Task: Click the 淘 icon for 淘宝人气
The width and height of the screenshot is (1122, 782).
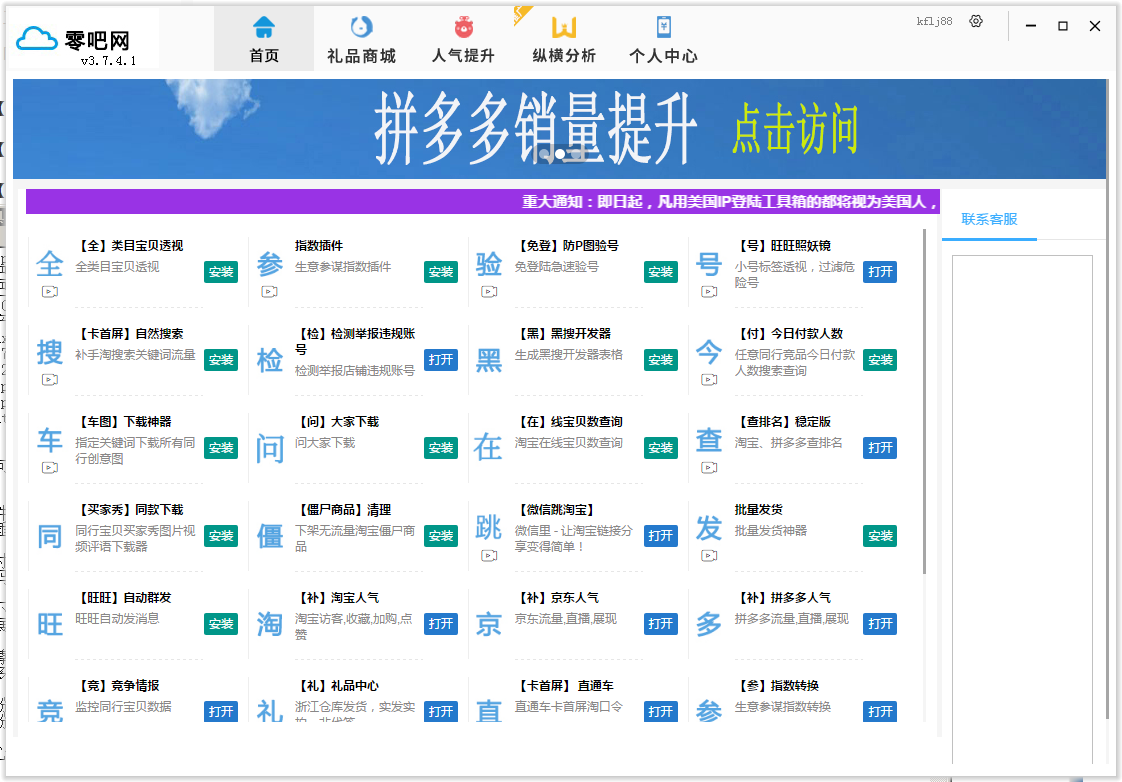Action: click(x=270, y=624)
